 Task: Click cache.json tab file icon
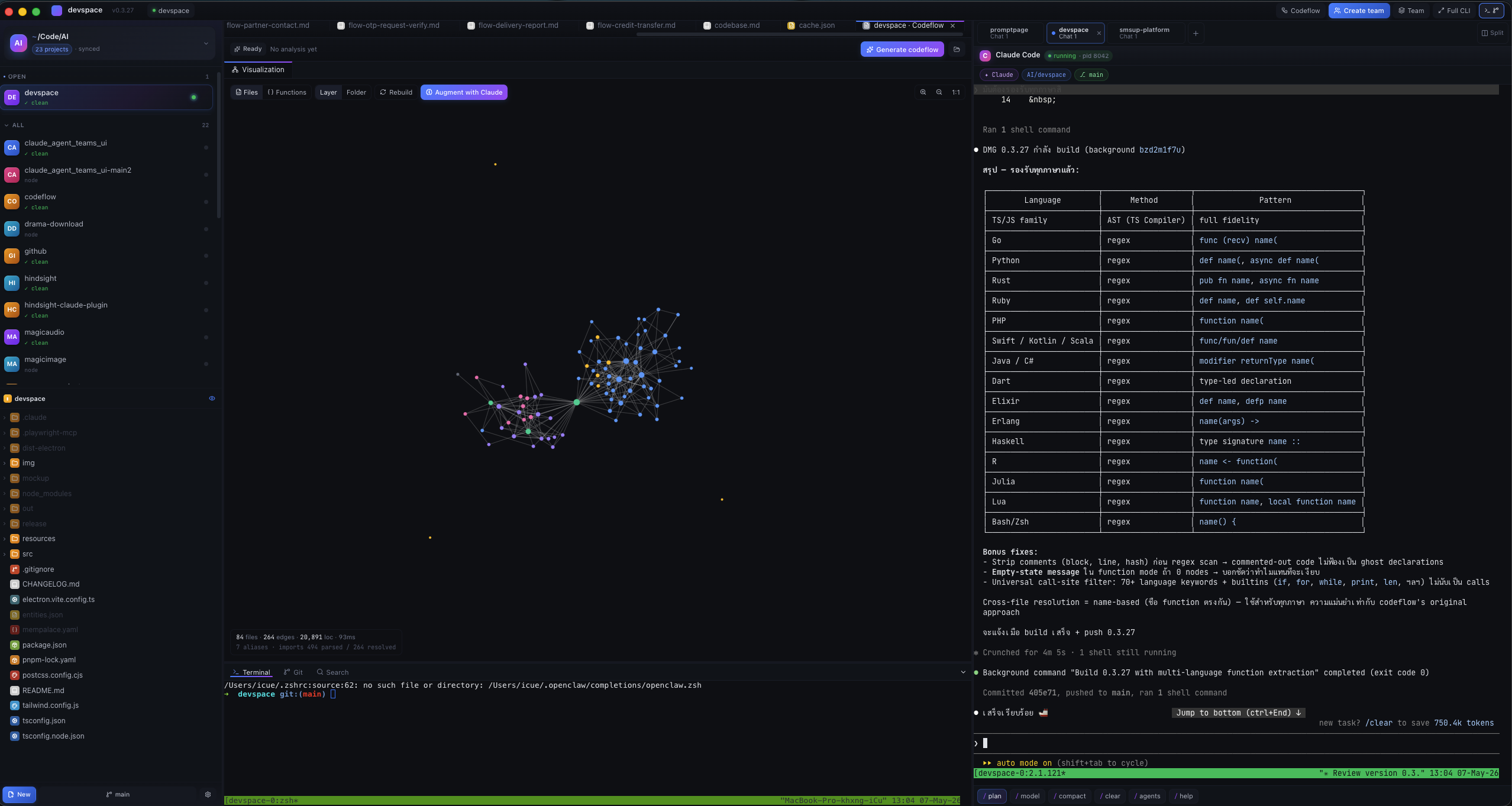pyautogui.click(x=791, y=25)
